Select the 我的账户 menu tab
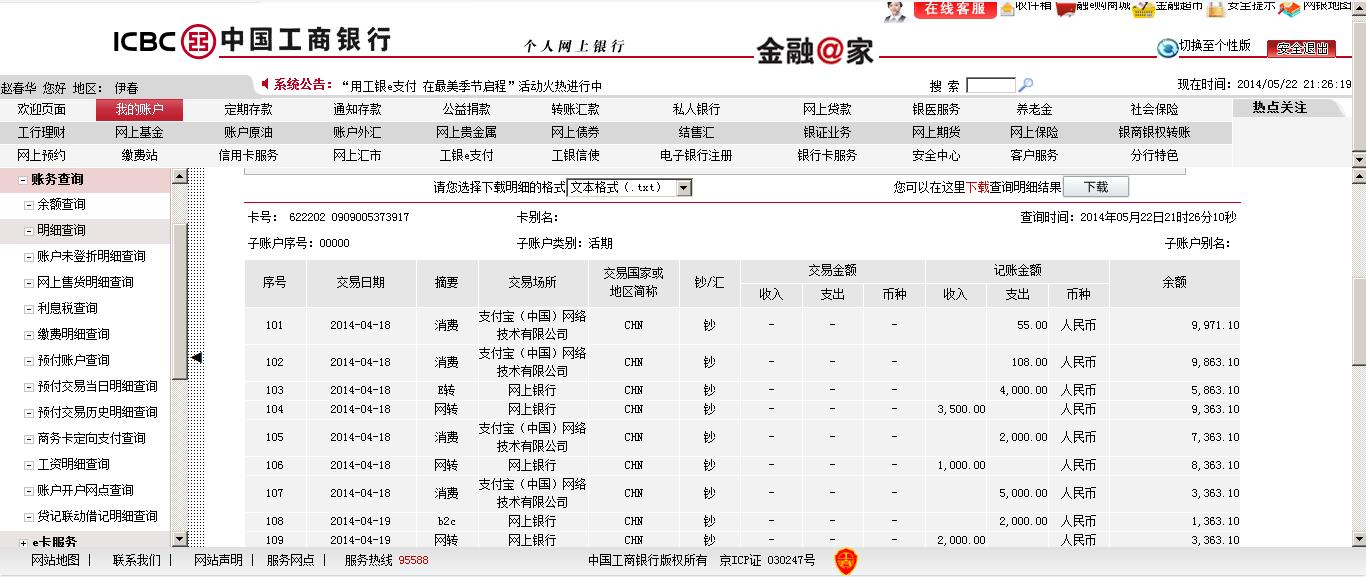The width and height of the screenshot is (1366, 577). [139, 109]
